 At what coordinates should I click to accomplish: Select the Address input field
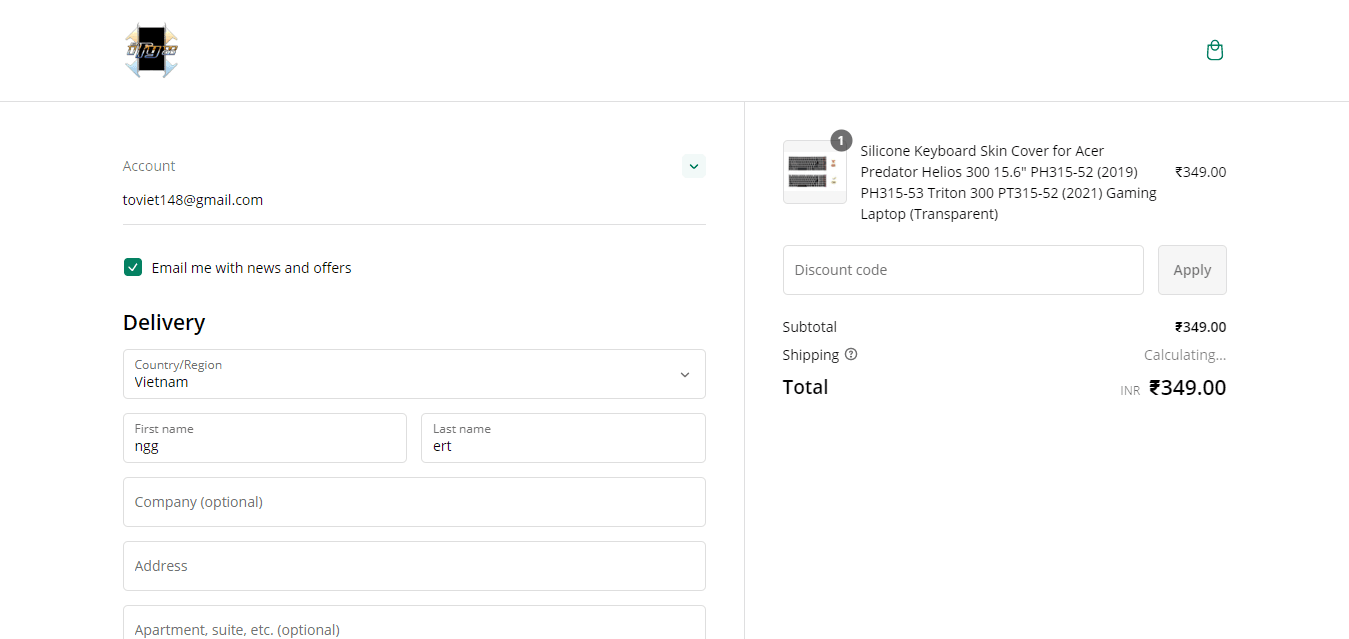click(414, 566)
